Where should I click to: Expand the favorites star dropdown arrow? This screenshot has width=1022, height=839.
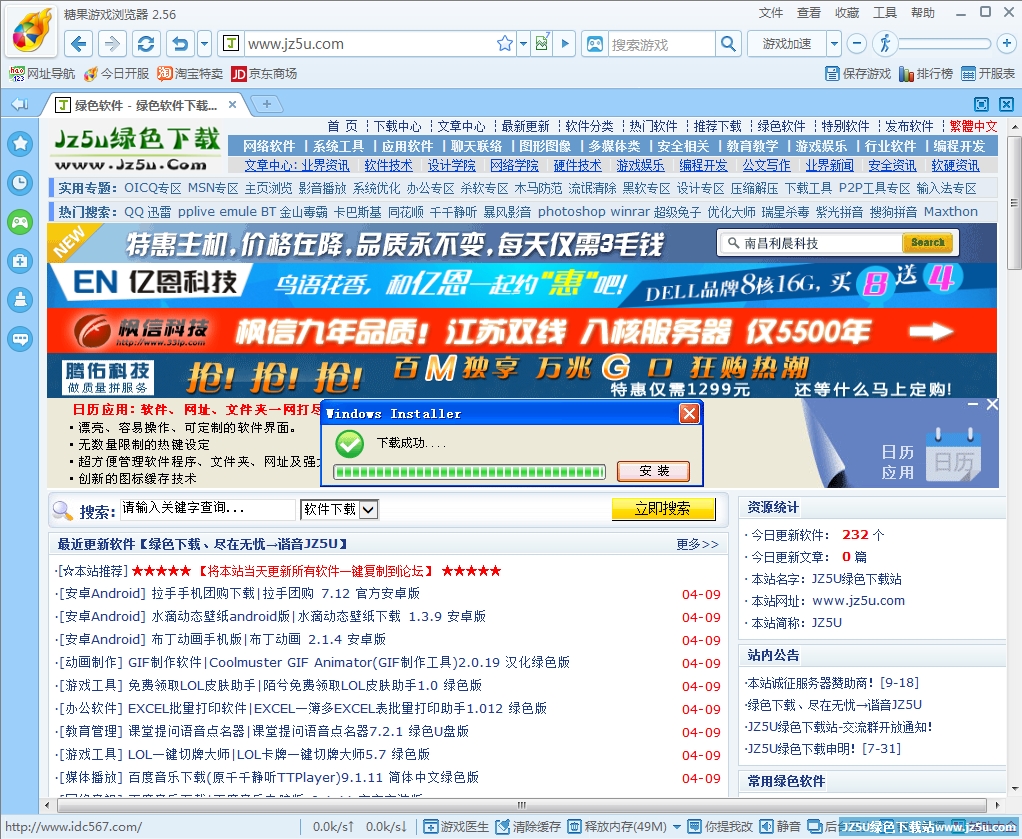pyautogui.click(x=523, y=44)
